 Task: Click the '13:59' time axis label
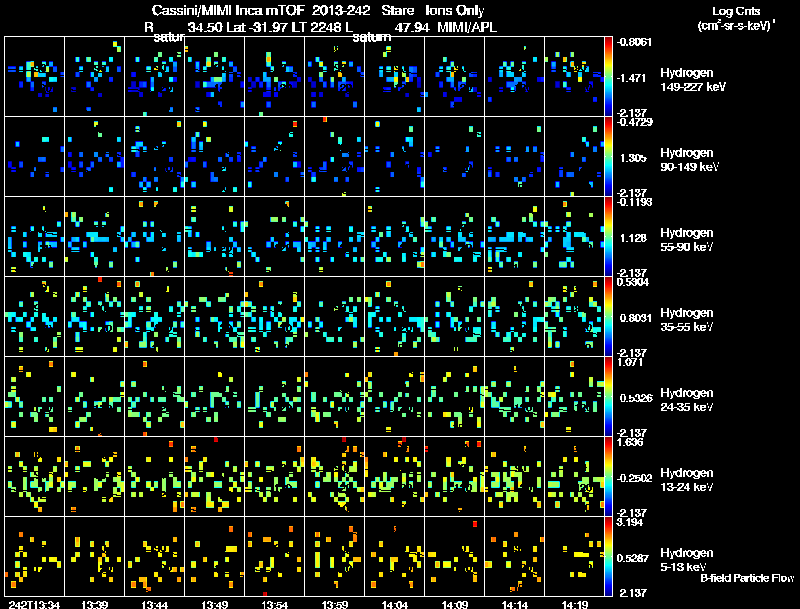pyautogui.click(x=335, y=605)
